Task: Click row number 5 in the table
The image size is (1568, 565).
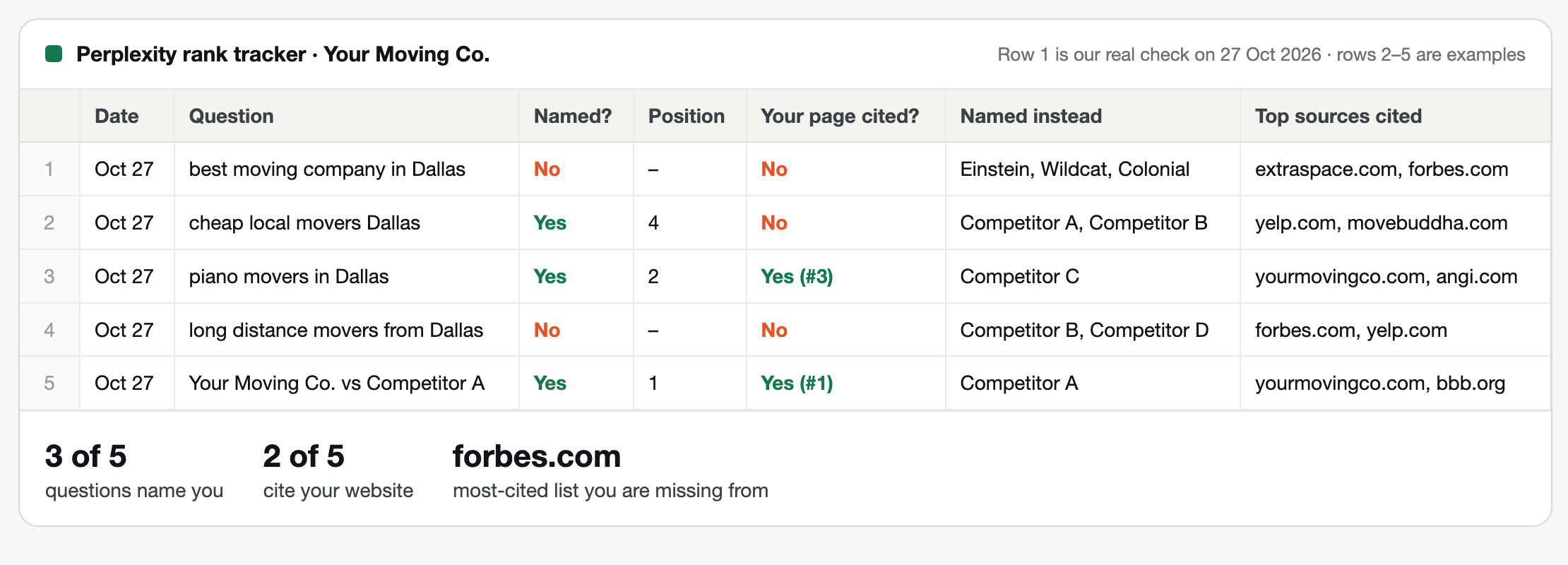Action: tap(49, 383)
